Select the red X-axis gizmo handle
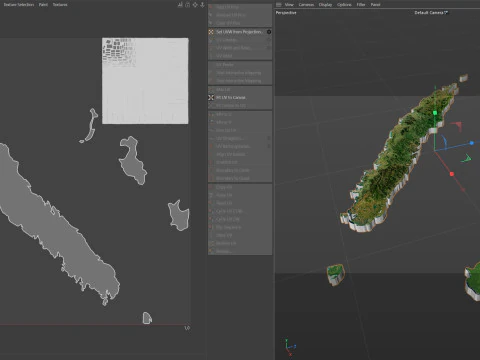 [x=452, y=174]
